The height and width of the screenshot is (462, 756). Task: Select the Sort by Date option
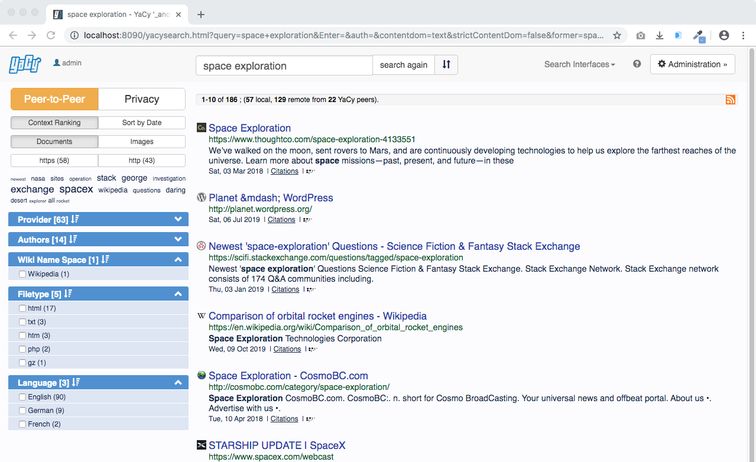tap(141, 123)
